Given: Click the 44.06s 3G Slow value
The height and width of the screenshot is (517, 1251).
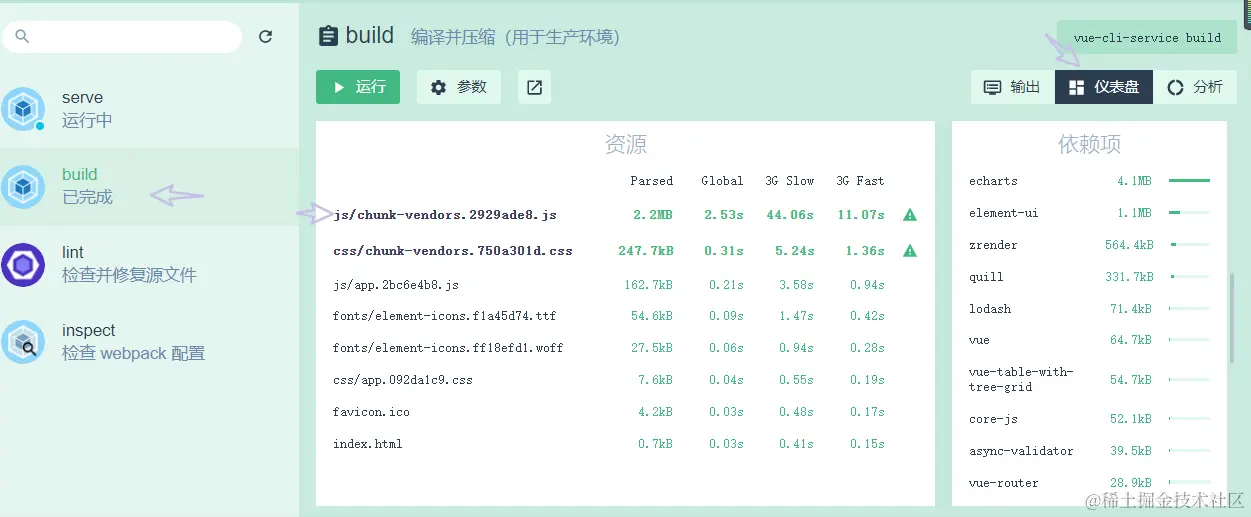Looking at the screenshot, I should point(789,215).
